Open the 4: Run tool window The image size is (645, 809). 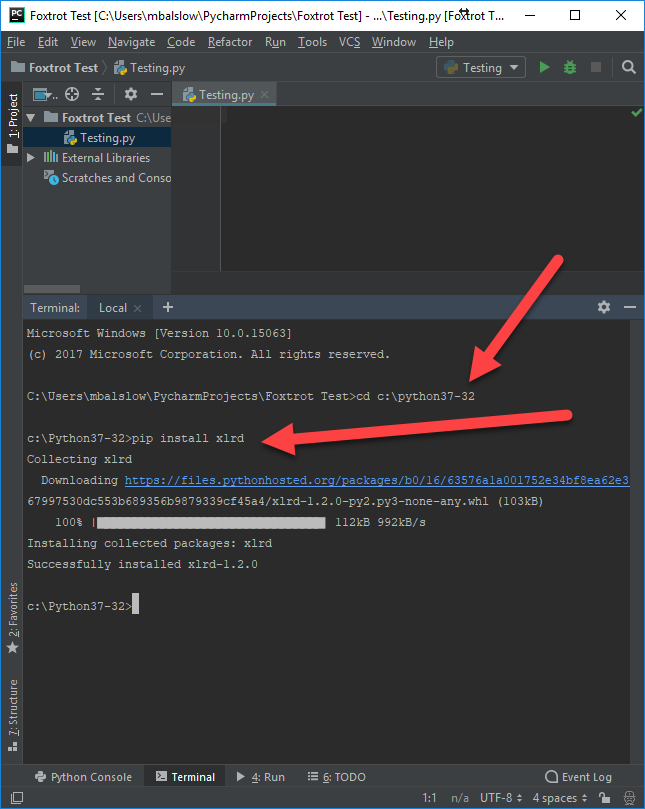(x=260, y=777)
